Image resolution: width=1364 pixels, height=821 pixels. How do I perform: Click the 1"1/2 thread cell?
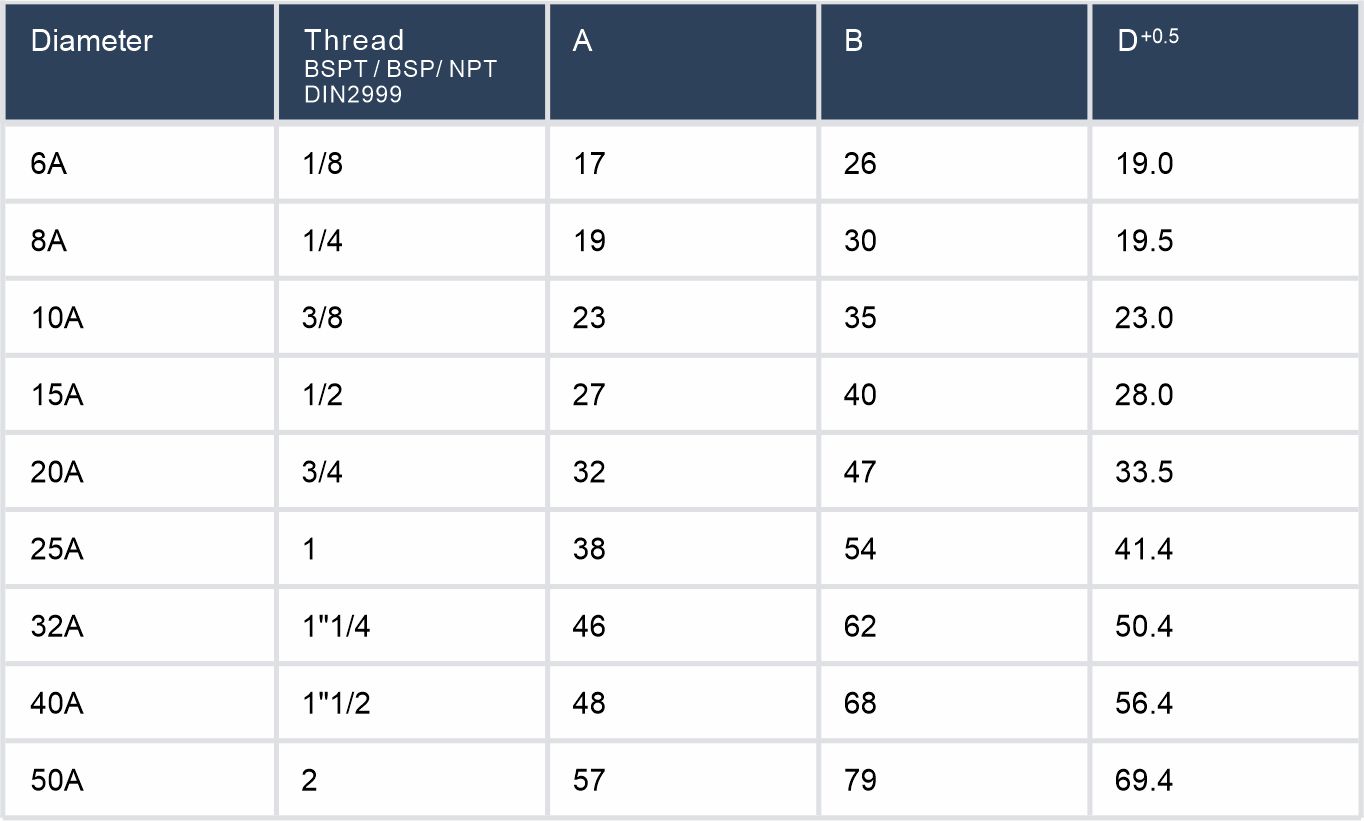(337, 703)
